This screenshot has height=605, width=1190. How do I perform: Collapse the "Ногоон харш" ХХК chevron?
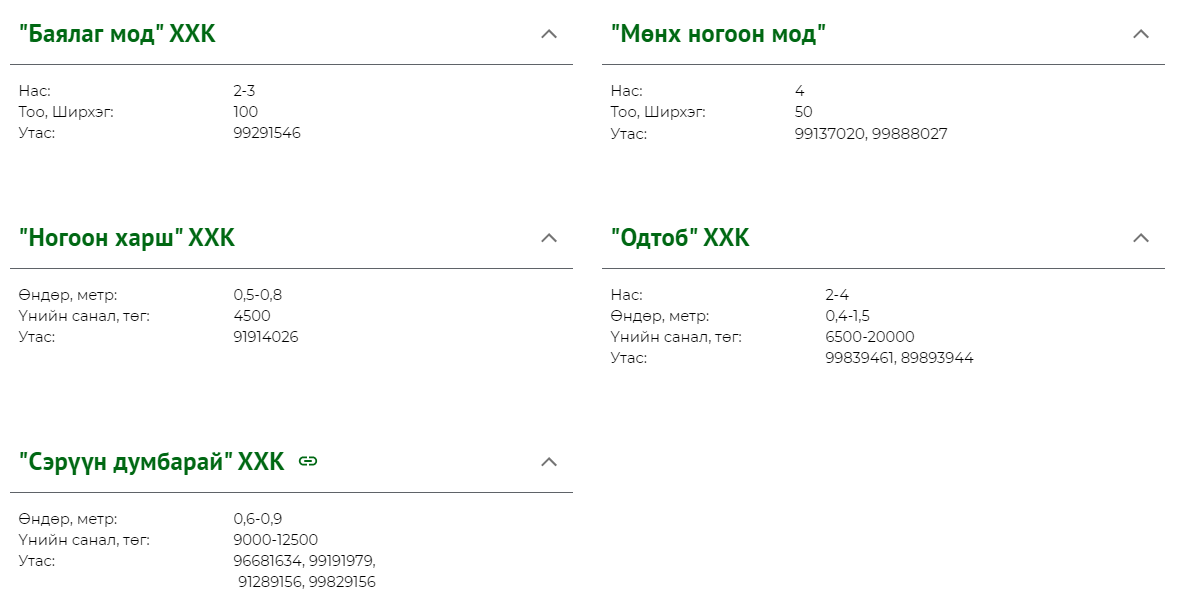549,238
